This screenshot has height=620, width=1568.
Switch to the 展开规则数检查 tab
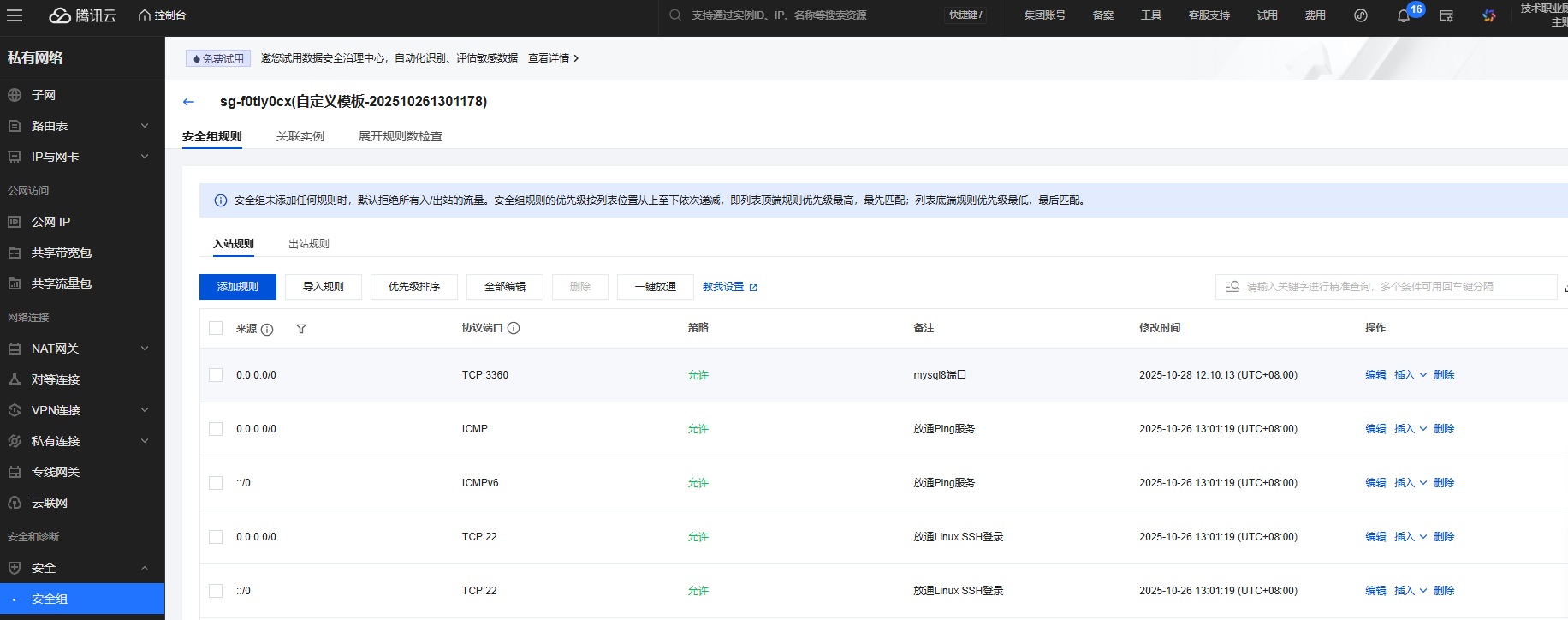(x=401, y=136)
